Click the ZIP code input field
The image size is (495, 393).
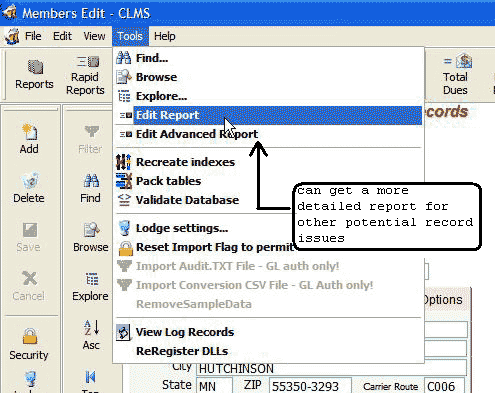click(310, 386)
